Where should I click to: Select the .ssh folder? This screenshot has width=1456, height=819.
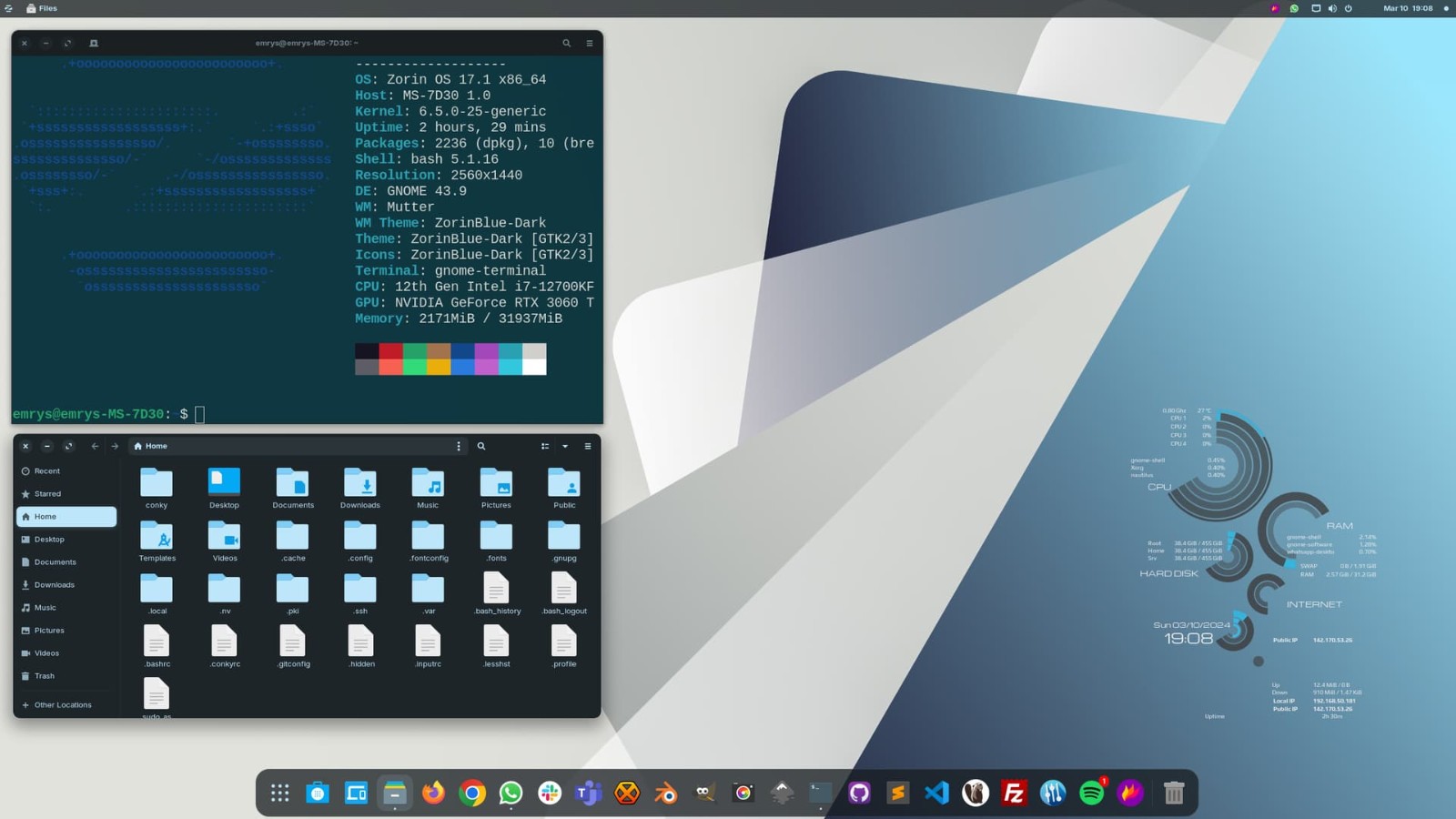click(x=360, y=594)
